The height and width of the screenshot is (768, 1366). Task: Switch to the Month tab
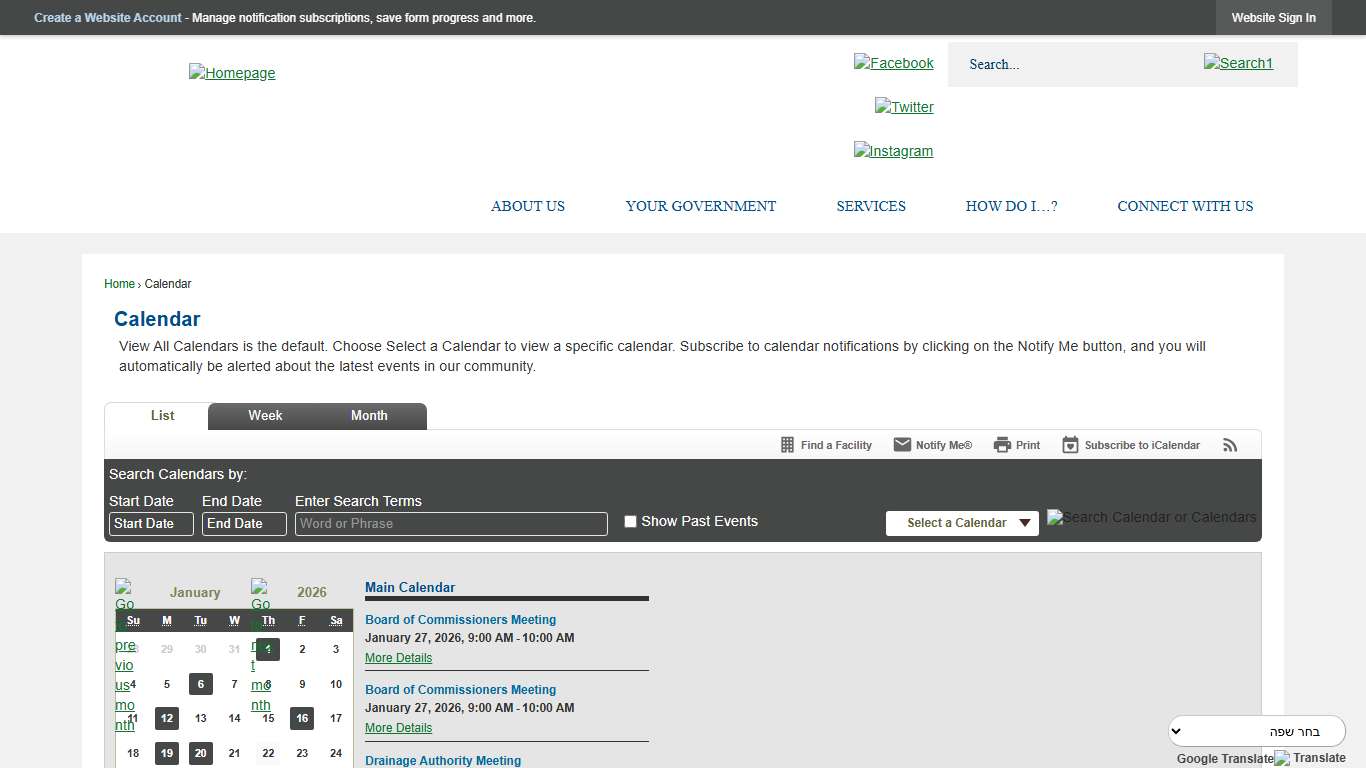(x=369, y=416)
